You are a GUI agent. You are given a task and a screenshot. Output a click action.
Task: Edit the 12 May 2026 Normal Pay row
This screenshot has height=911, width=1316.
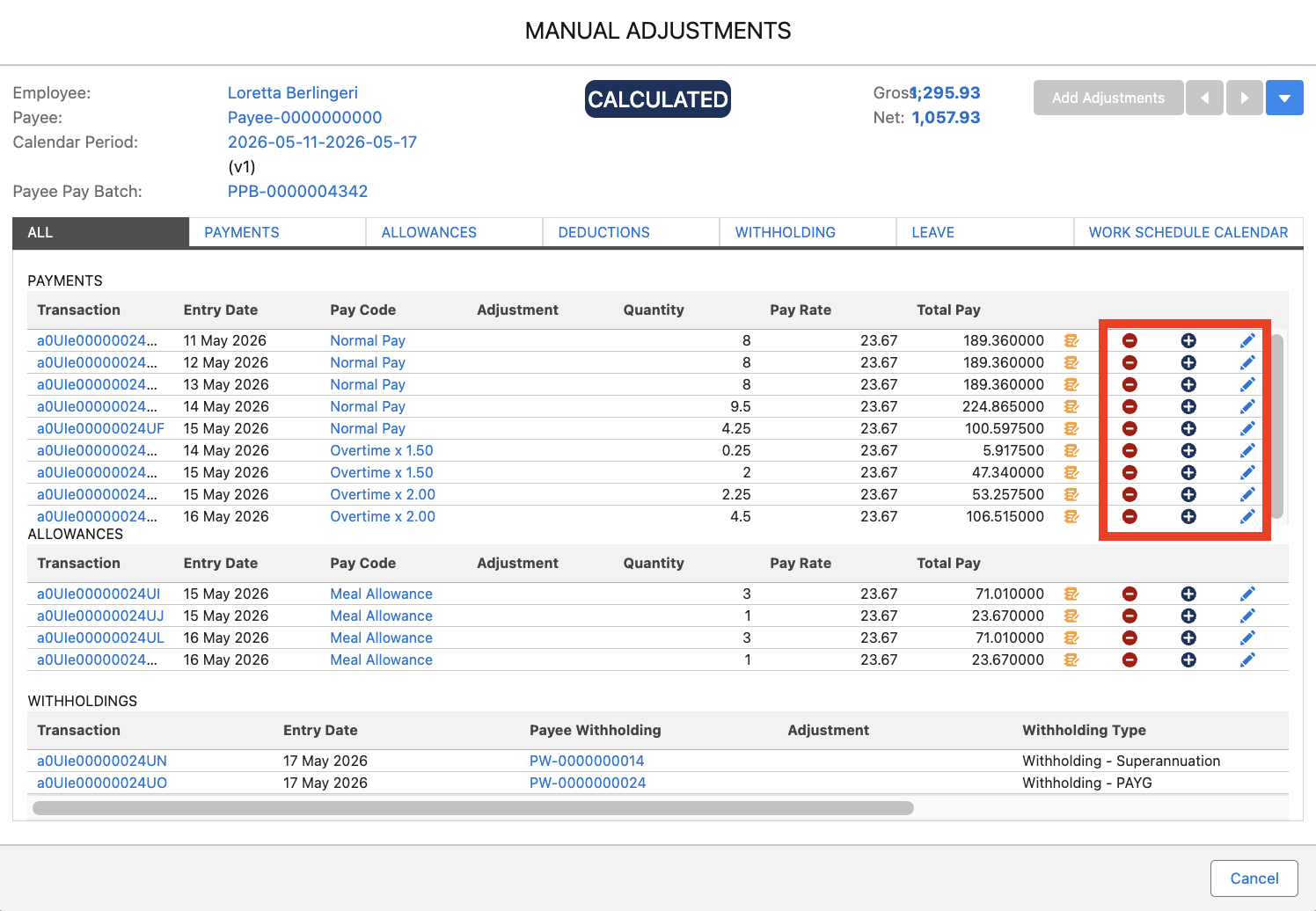[x=1247, y=362]
